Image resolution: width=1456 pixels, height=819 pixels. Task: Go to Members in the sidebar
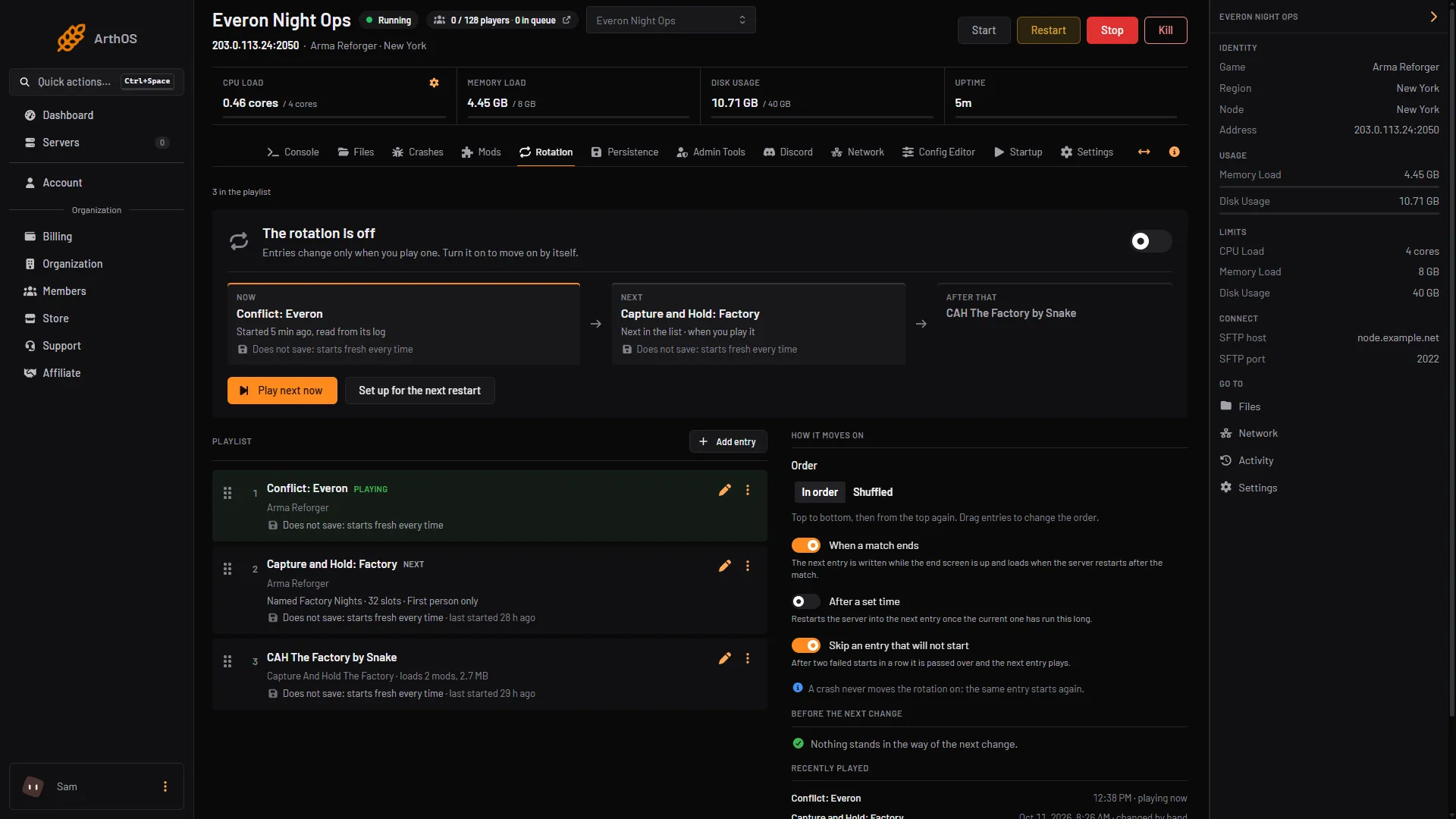pyautogui.click(x=96, y=291)
